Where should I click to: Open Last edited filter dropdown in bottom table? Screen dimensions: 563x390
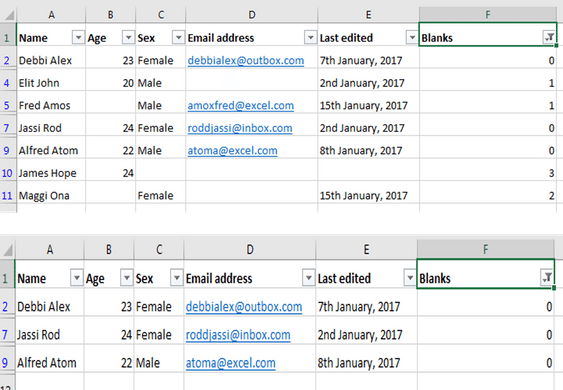click(410, 278)
